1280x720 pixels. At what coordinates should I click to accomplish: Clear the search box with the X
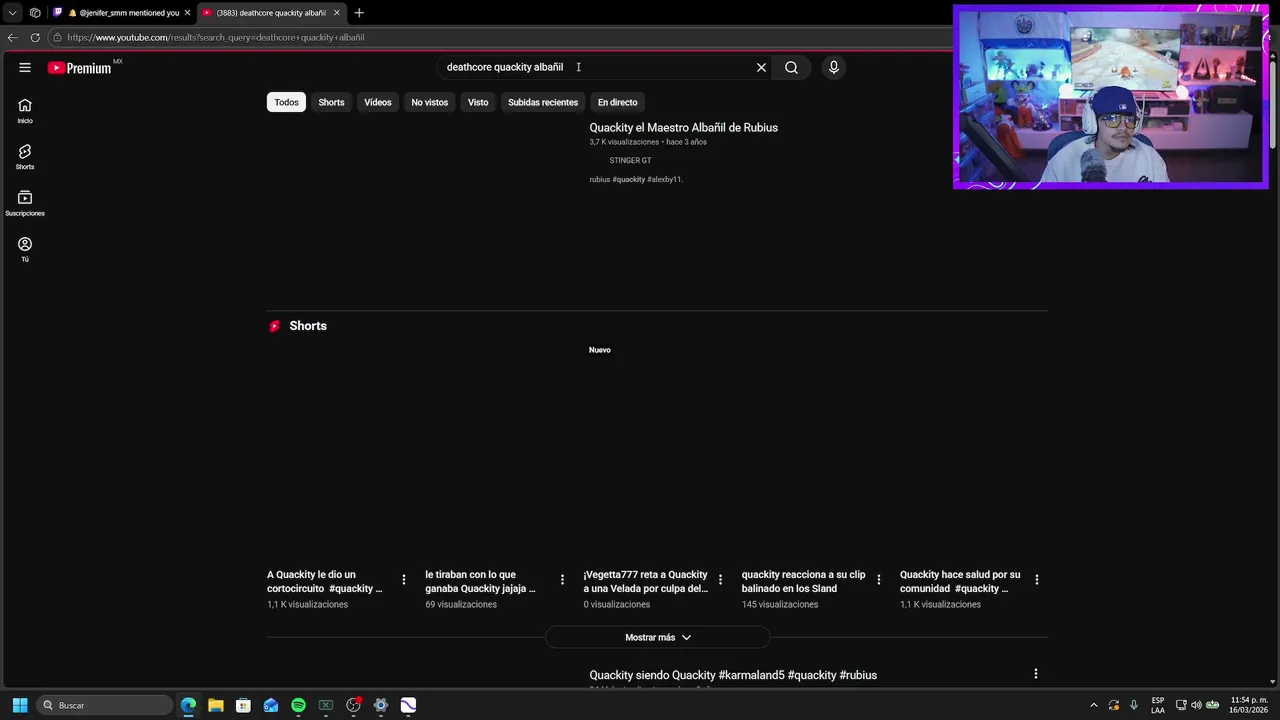(761, 67)
